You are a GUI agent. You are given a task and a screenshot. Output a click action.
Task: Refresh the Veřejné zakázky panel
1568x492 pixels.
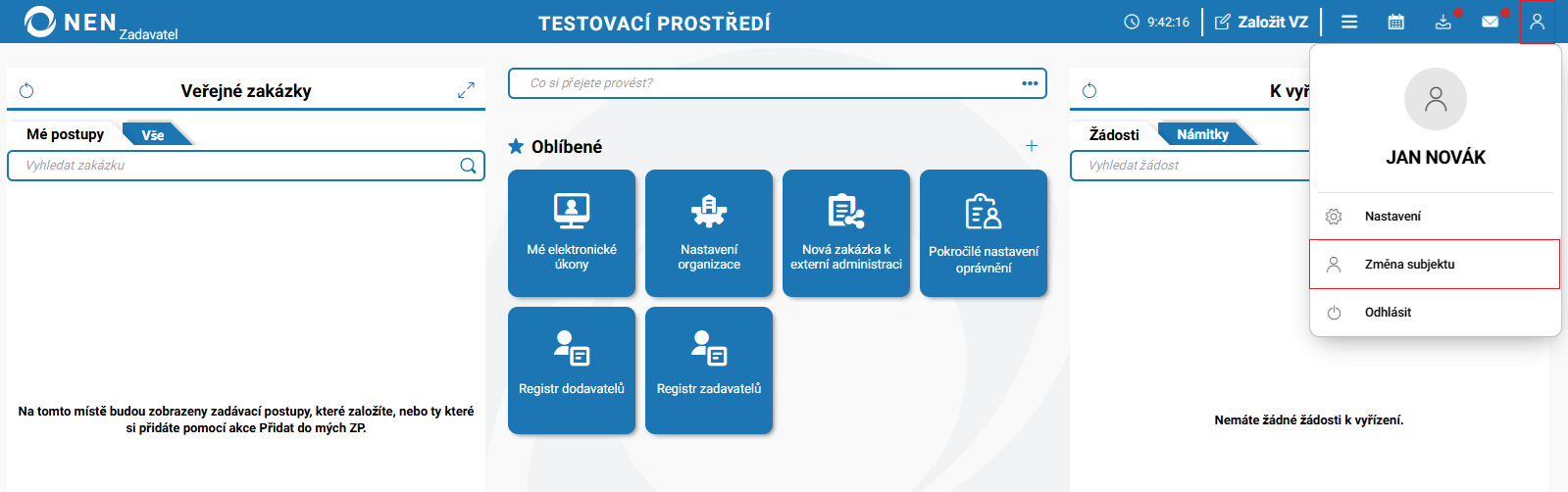pos(26,91)
